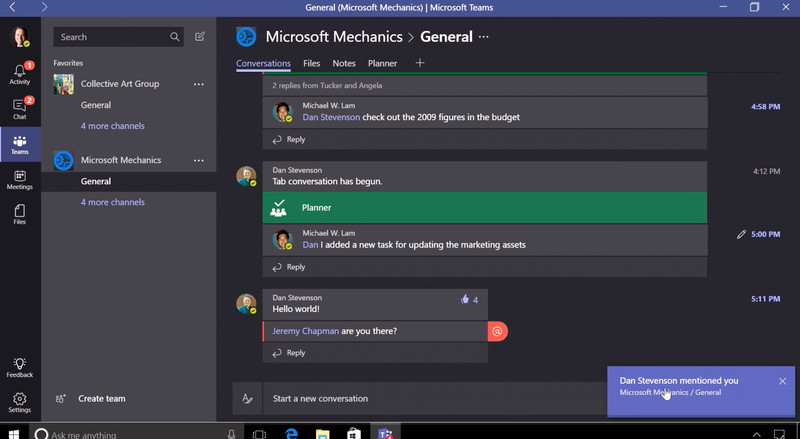The width and height of the screenshot is (800, 439).
Task: Expand 4 more channels under Collective Art Group
Action: pos(113,126)
